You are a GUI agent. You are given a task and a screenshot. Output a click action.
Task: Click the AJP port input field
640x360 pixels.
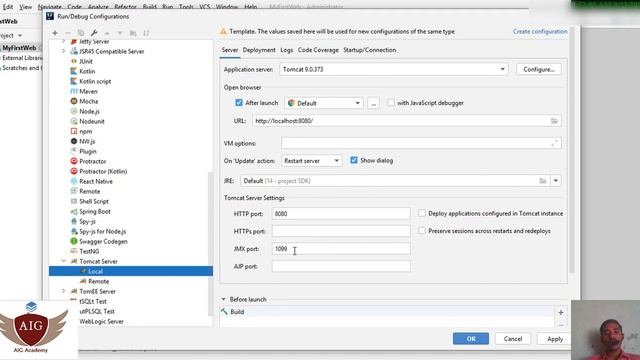(341, 266)
